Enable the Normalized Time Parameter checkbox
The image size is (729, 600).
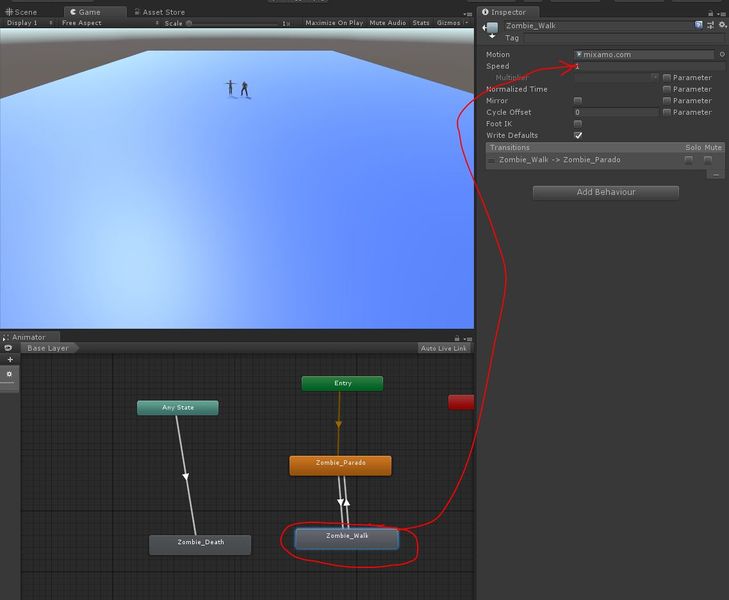(x=667, y=89)
